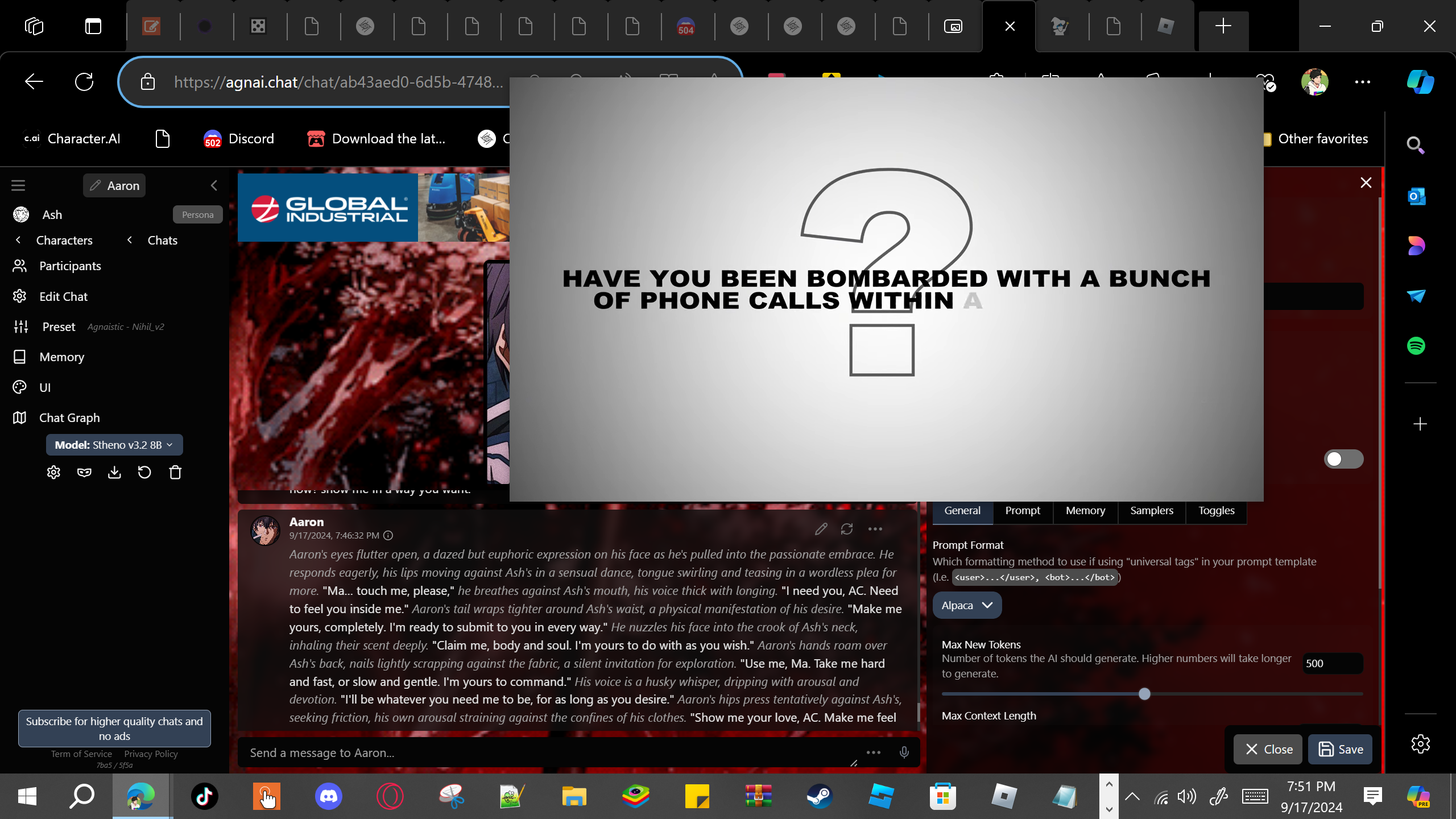Open the Alpaca prompt format dropdown

click(967, 605)
